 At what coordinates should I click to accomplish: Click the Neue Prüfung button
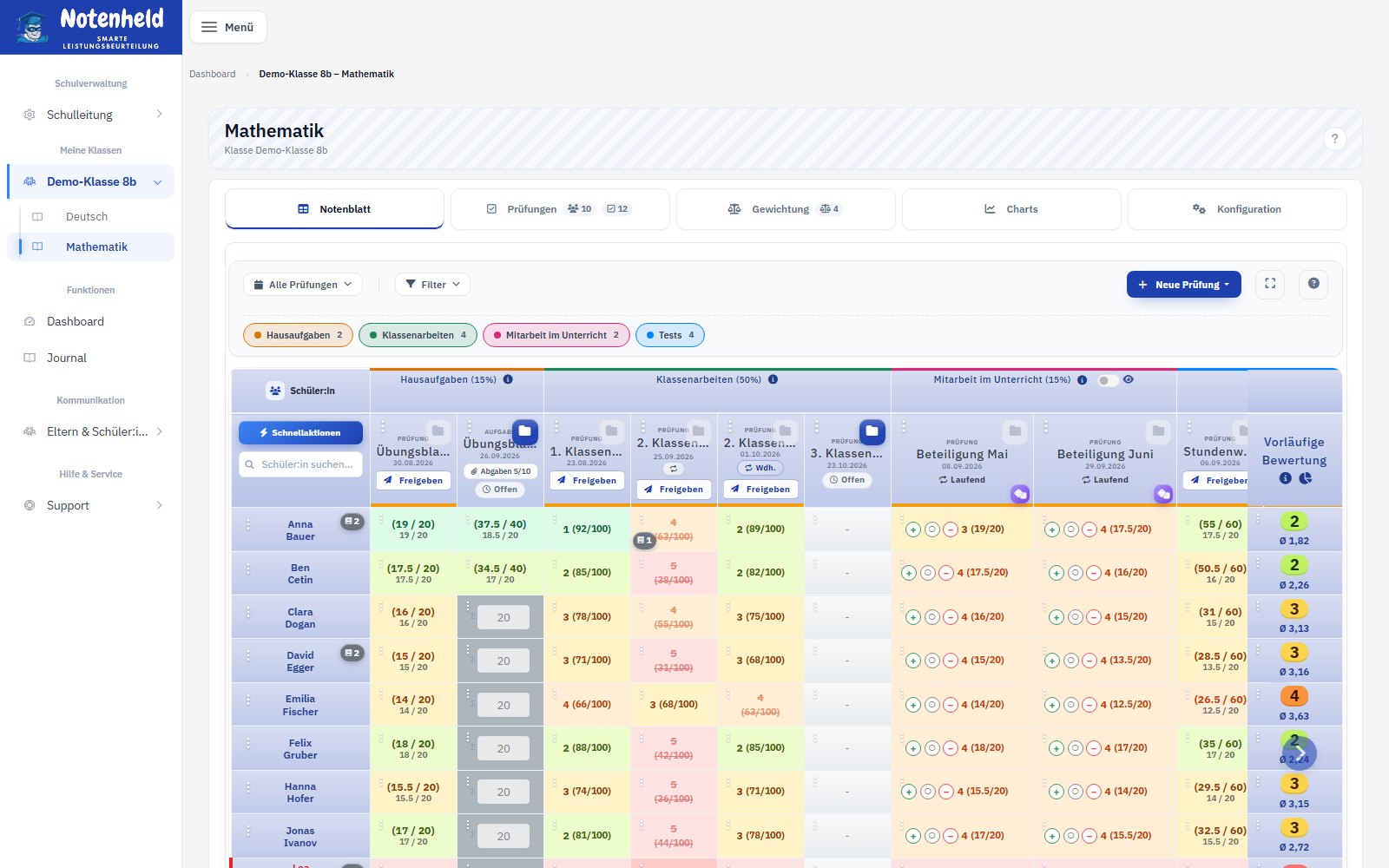(x=1183, y=285)
